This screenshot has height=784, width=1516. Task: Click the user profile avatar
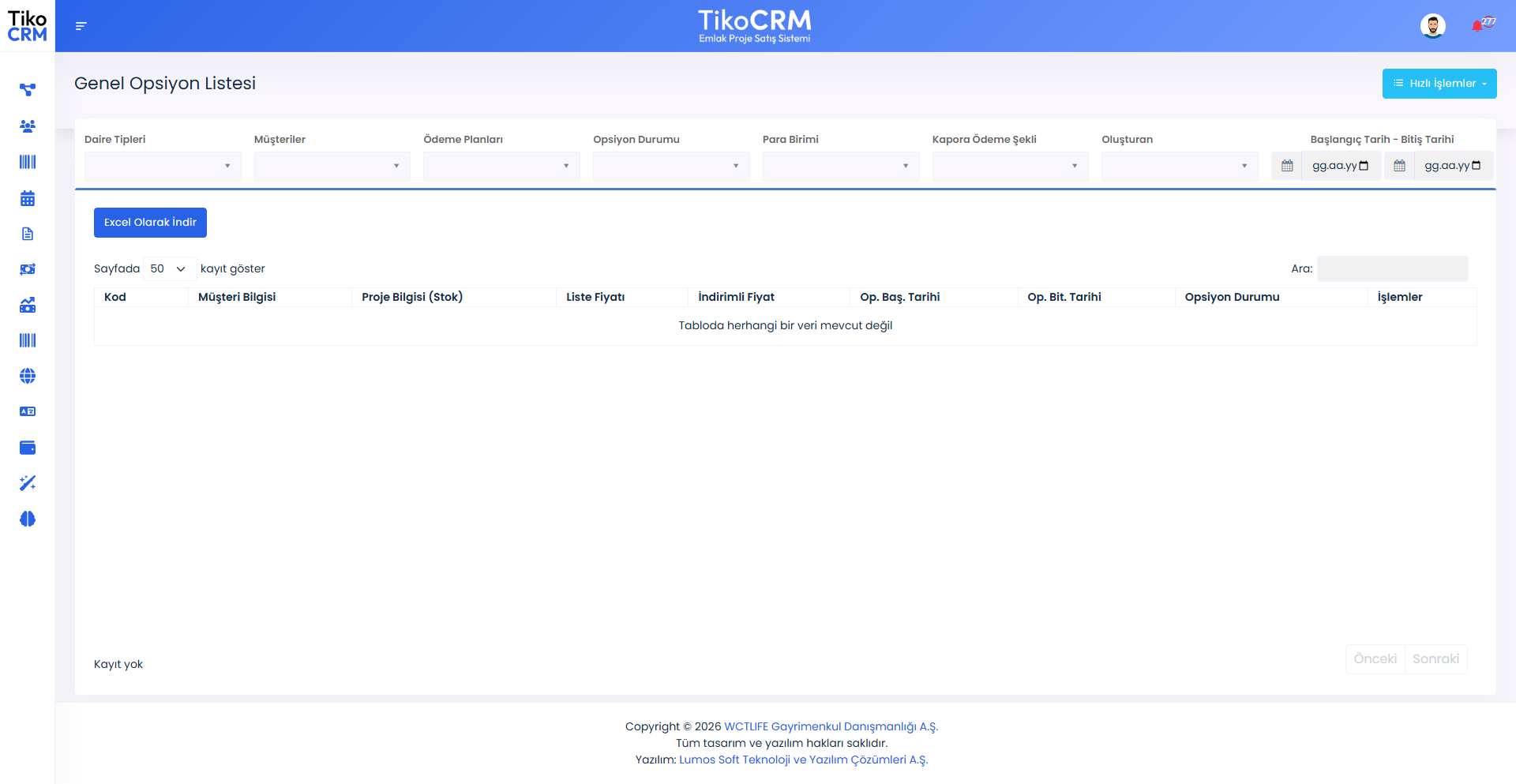[1432, 26]
